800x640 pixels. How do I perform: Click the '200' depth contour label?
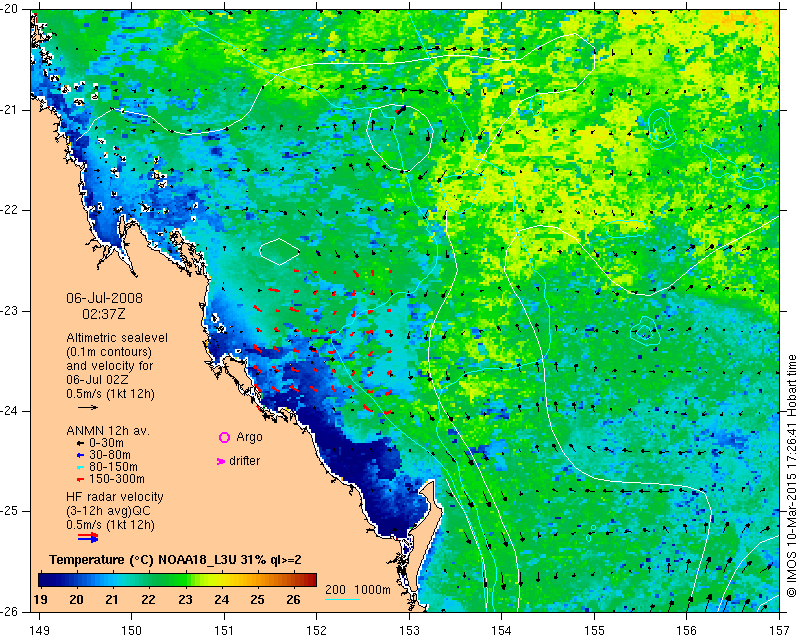(x=335, y=590)
